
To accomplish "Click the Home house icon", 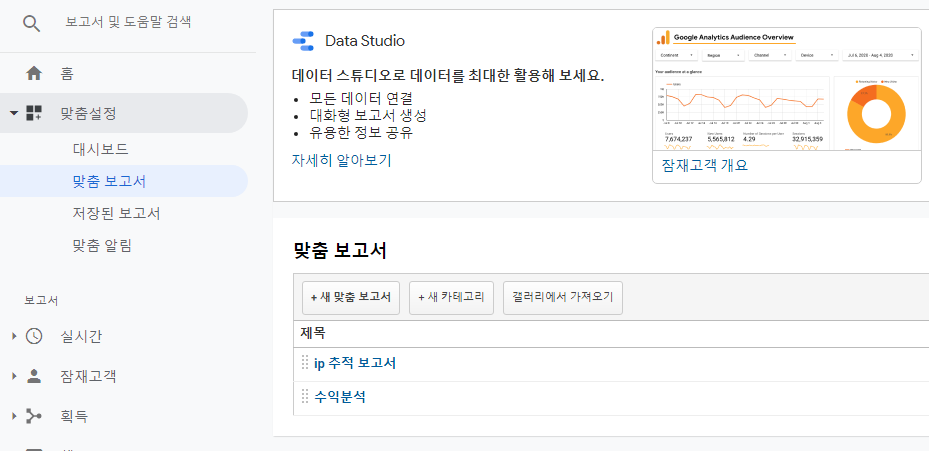I will coord(34,74).
